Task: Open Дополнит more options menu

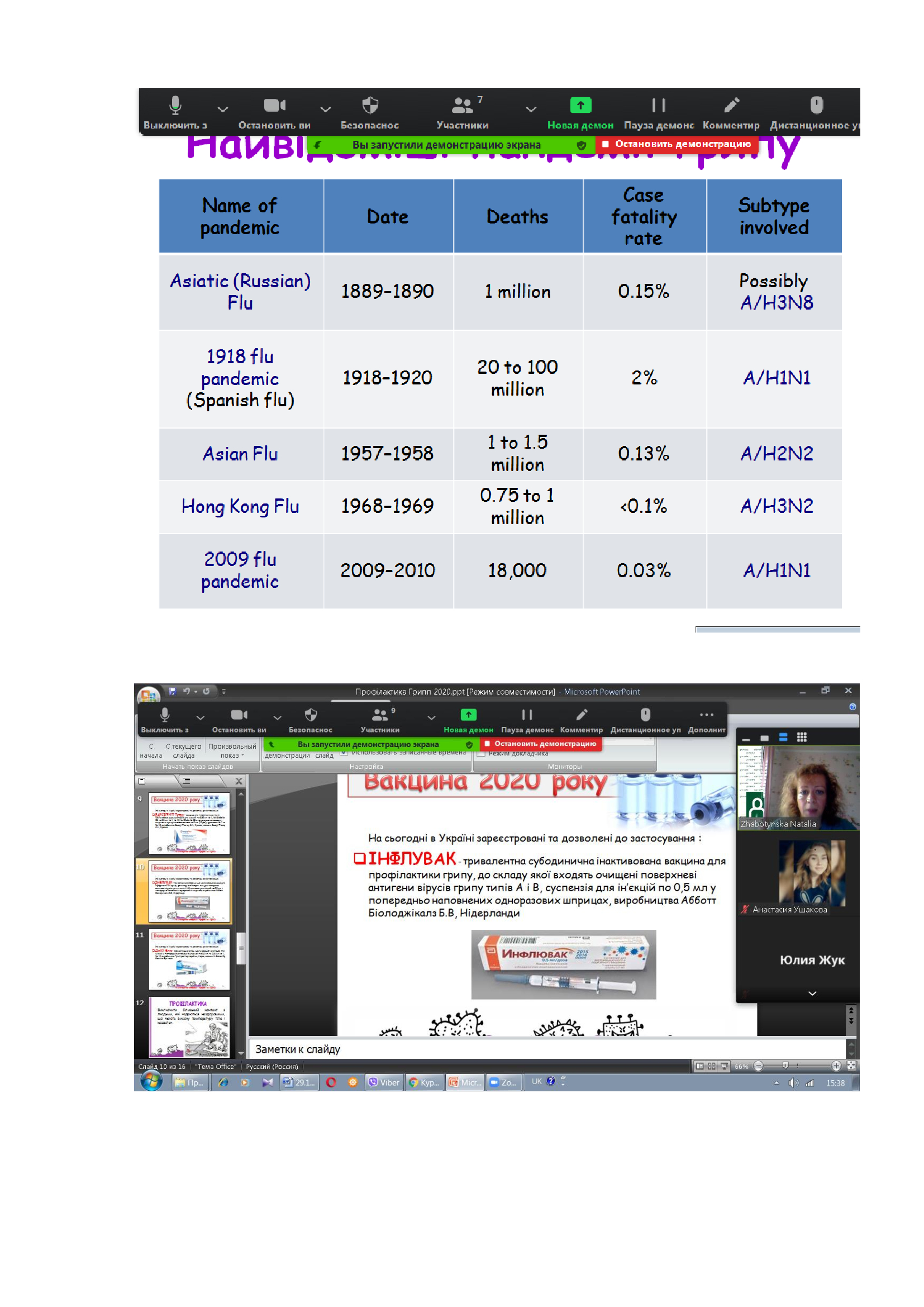Action: coord(707,720)
